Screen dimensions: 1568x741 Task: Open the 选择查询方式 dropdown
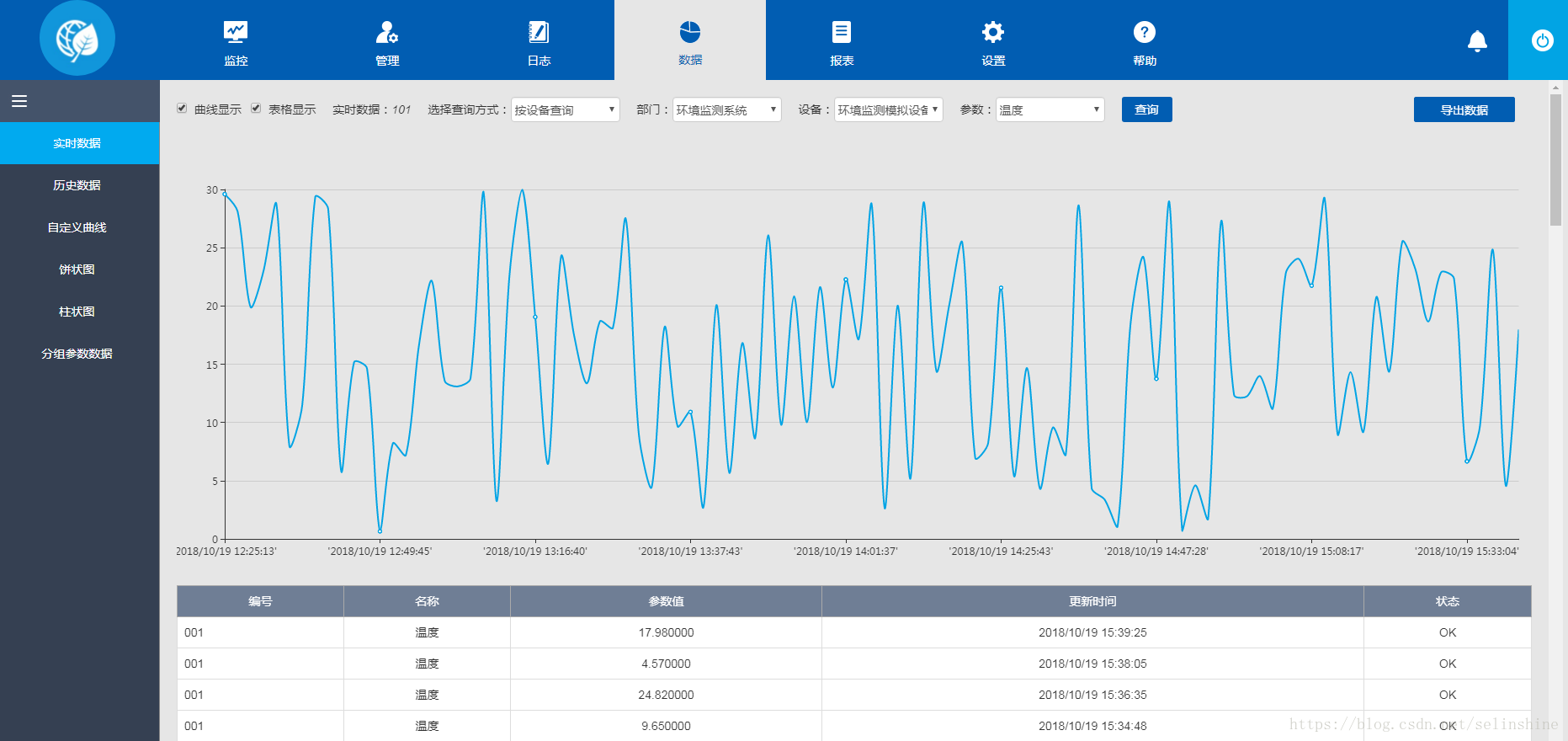pyautogui.click(x=566, y=109)
